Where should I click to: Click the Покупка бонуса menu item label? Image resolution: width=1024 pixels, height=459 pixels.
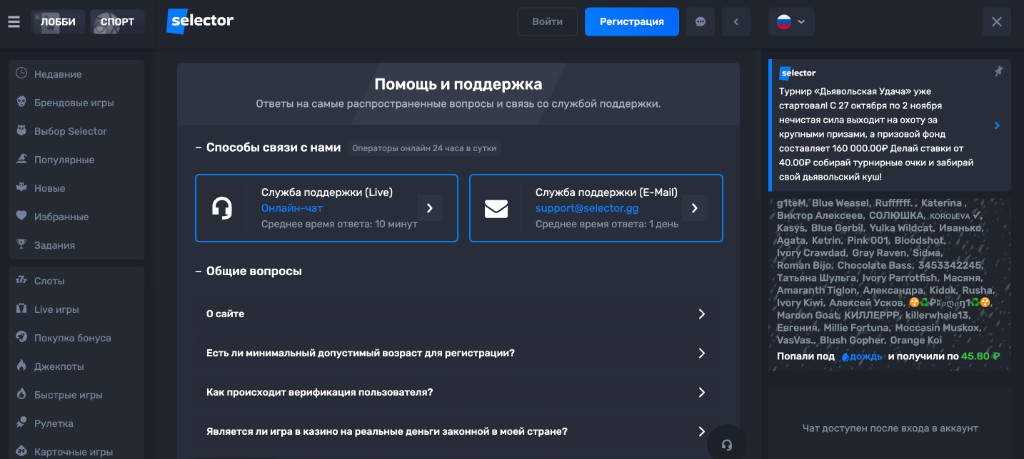point(72,338)
